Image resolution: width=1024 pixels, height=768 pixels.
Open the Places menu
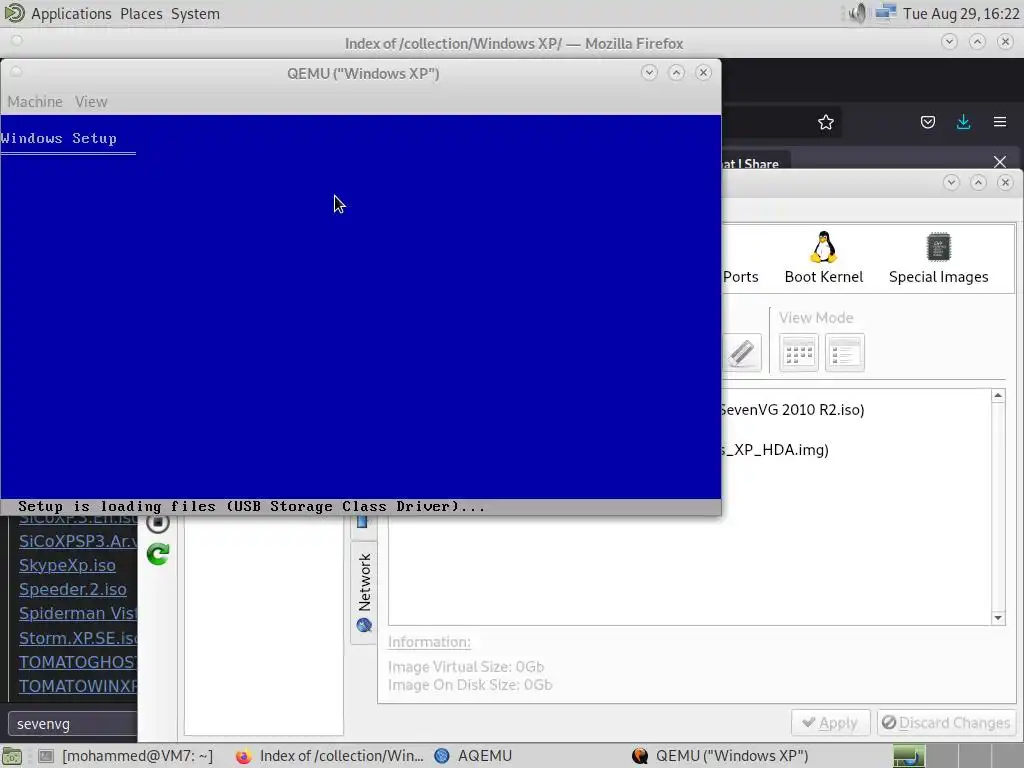click(141, 14)
